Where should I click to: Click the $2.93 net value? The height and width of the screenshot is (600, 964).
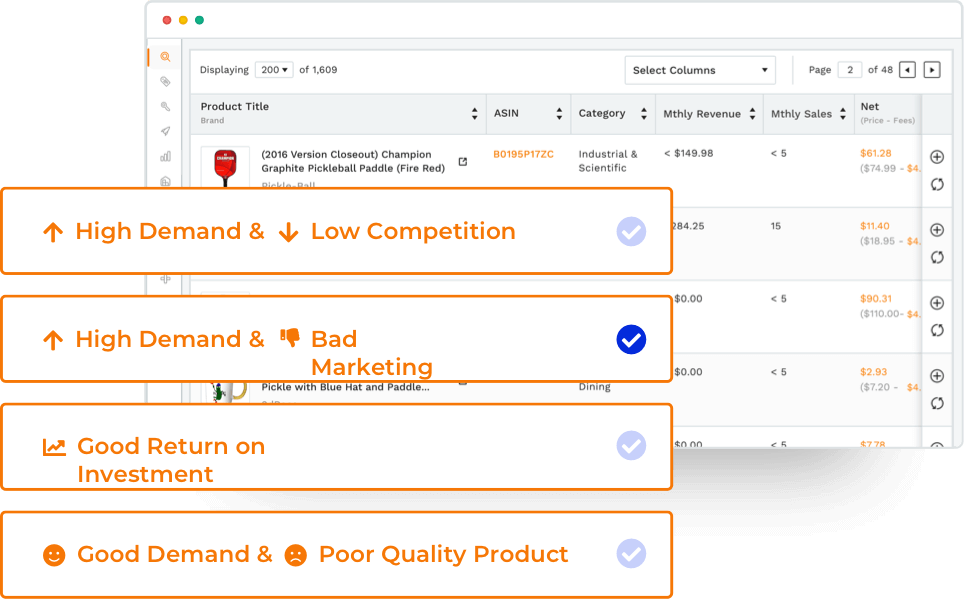click(x=874, y=372)
